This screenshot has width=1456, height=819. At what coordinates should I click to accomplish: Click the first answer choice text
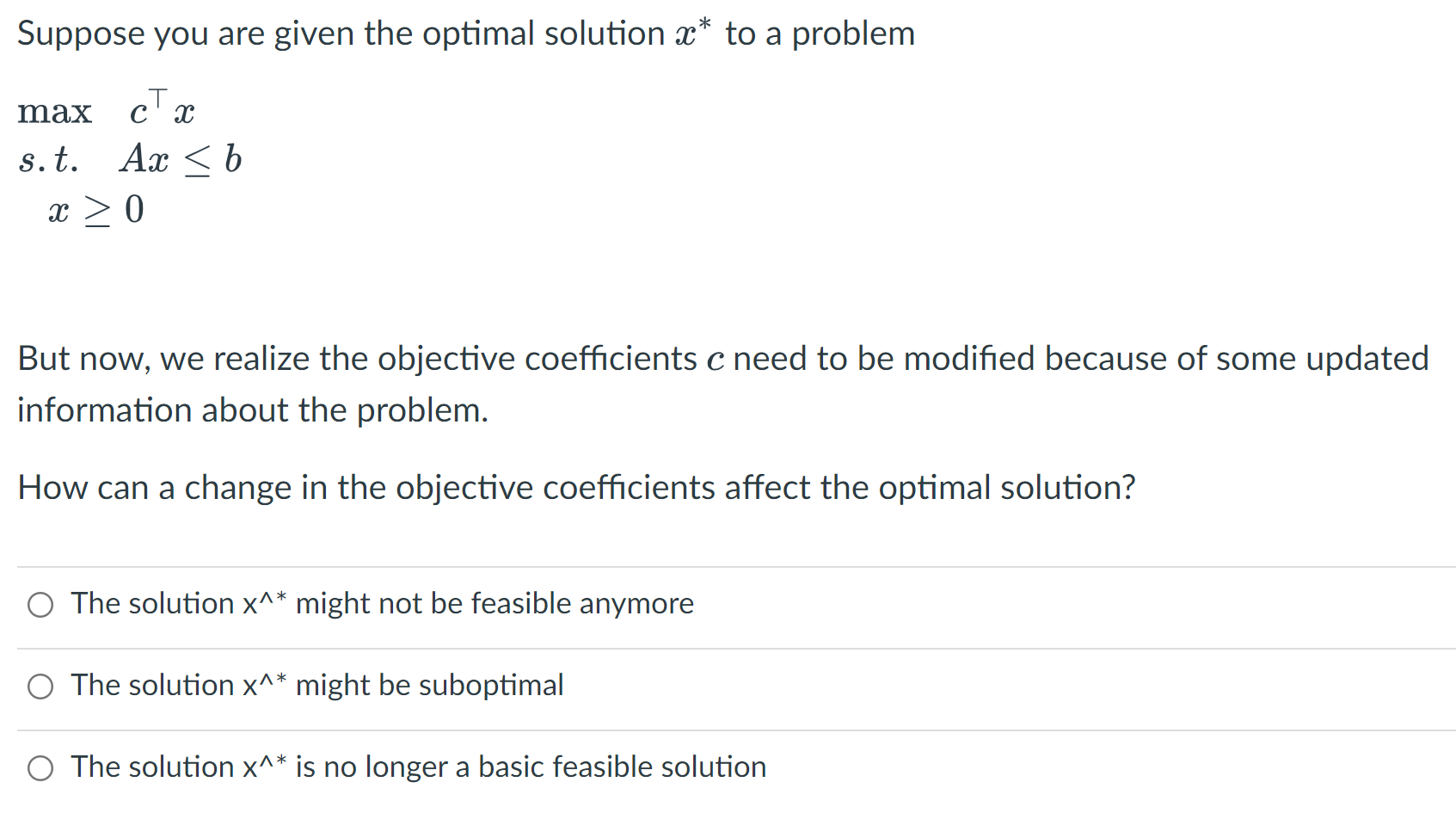pos(382,605)
